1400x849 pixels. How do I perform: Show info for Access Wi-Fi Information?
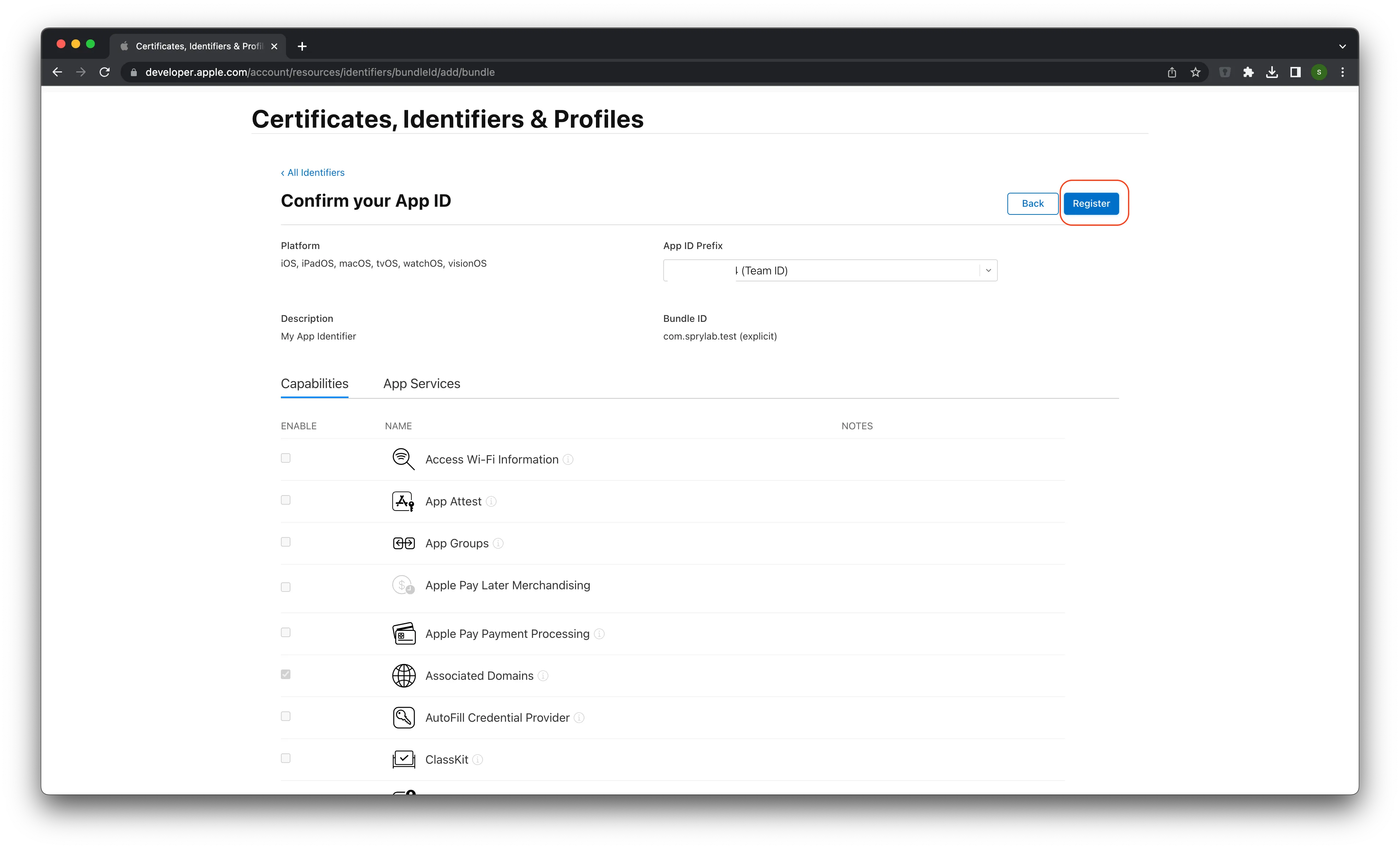pos(568,459)
